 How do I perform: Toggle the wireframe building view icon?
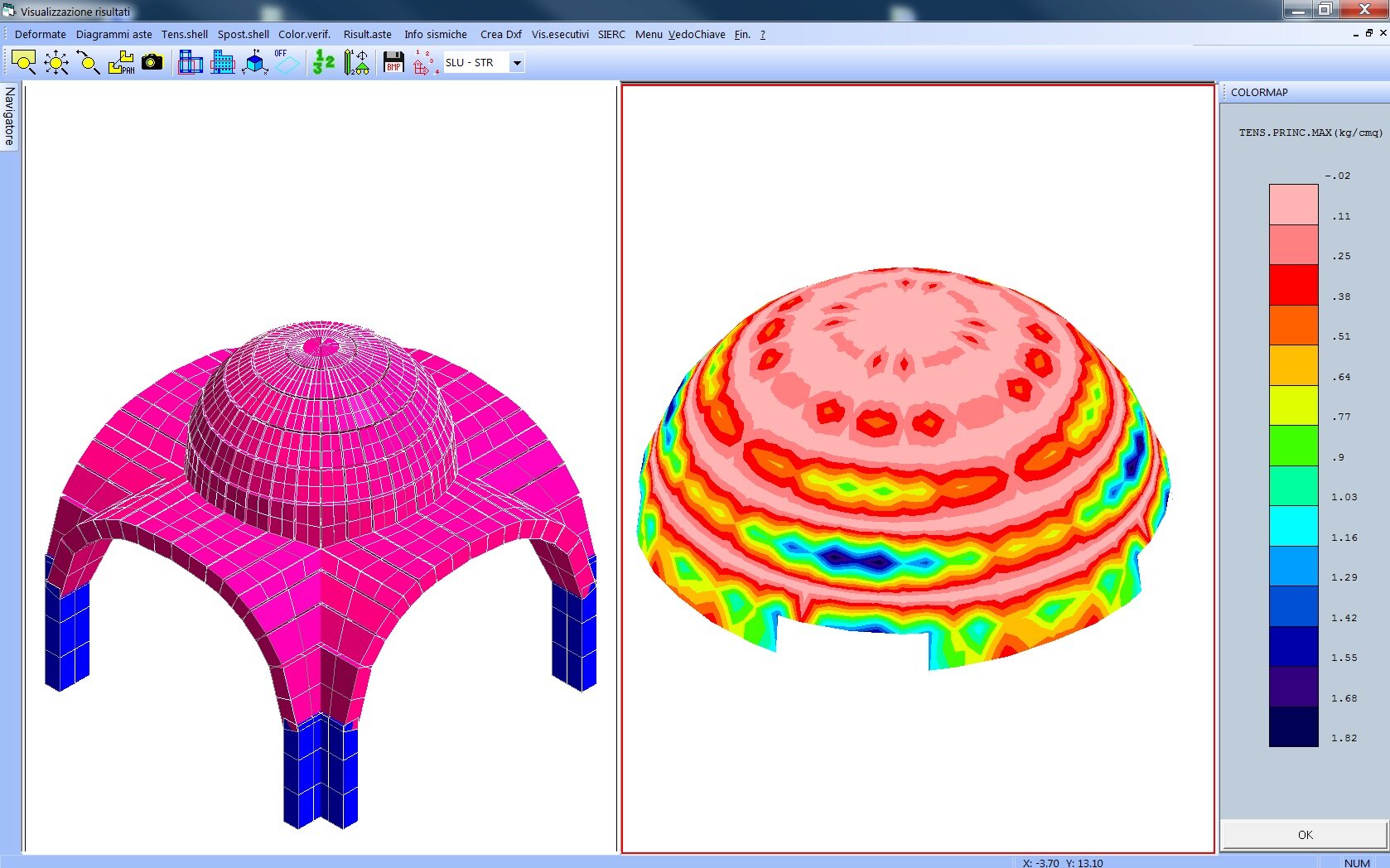coord(191,62)
